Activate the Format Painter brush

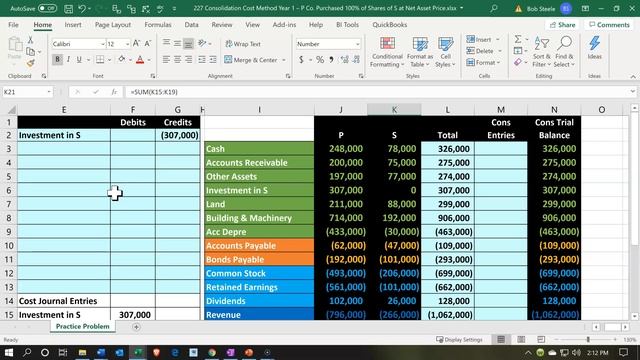coord(30,63)
